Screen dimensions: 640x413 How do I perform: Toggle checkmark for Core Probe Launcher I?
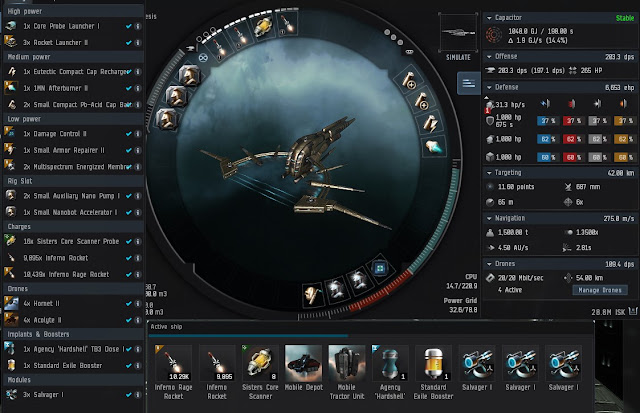coord(129,26)
